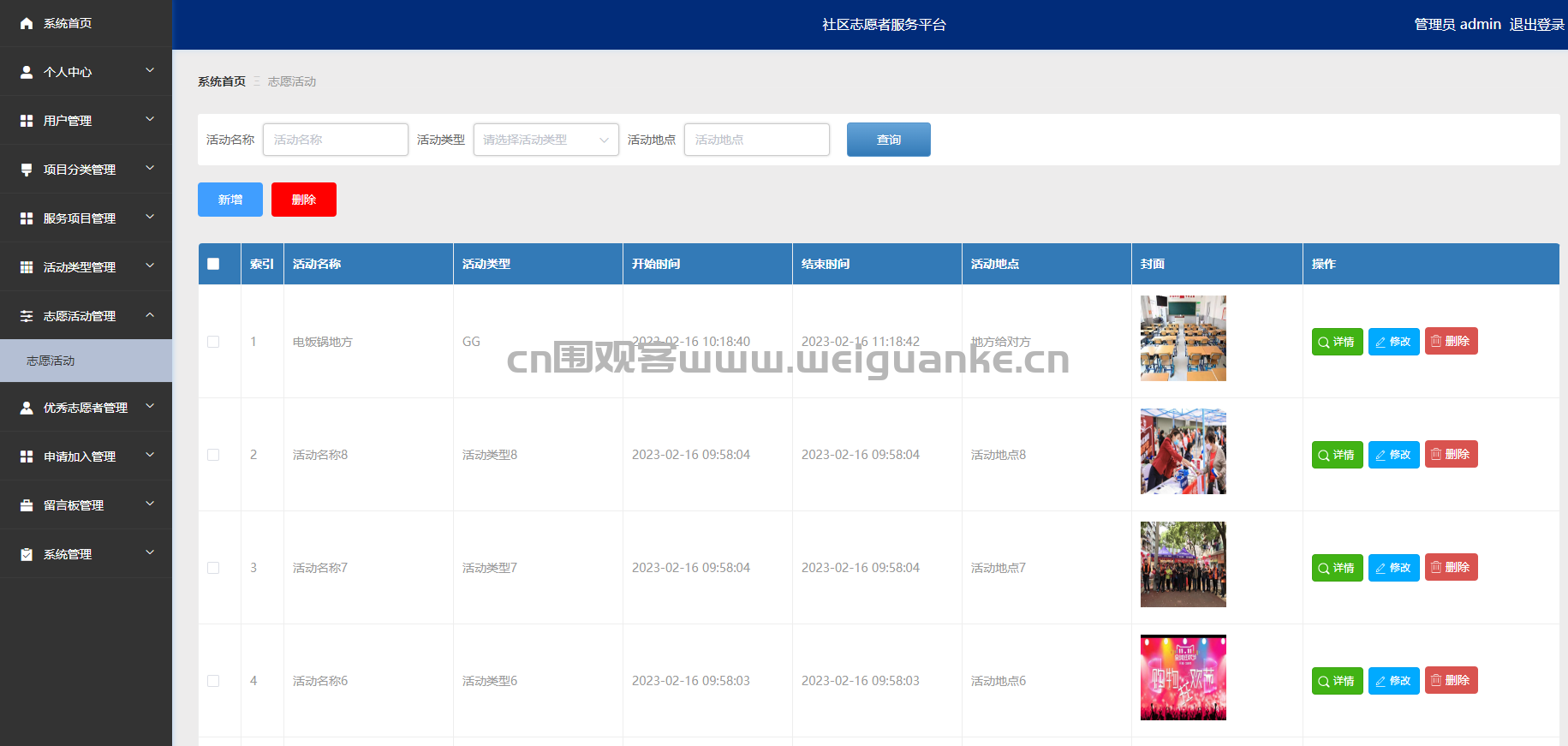Image resolution: width=1568 pixels, height=746 pixels.
Task: Click 退出登录 to log out
Action: point(1536,24)
